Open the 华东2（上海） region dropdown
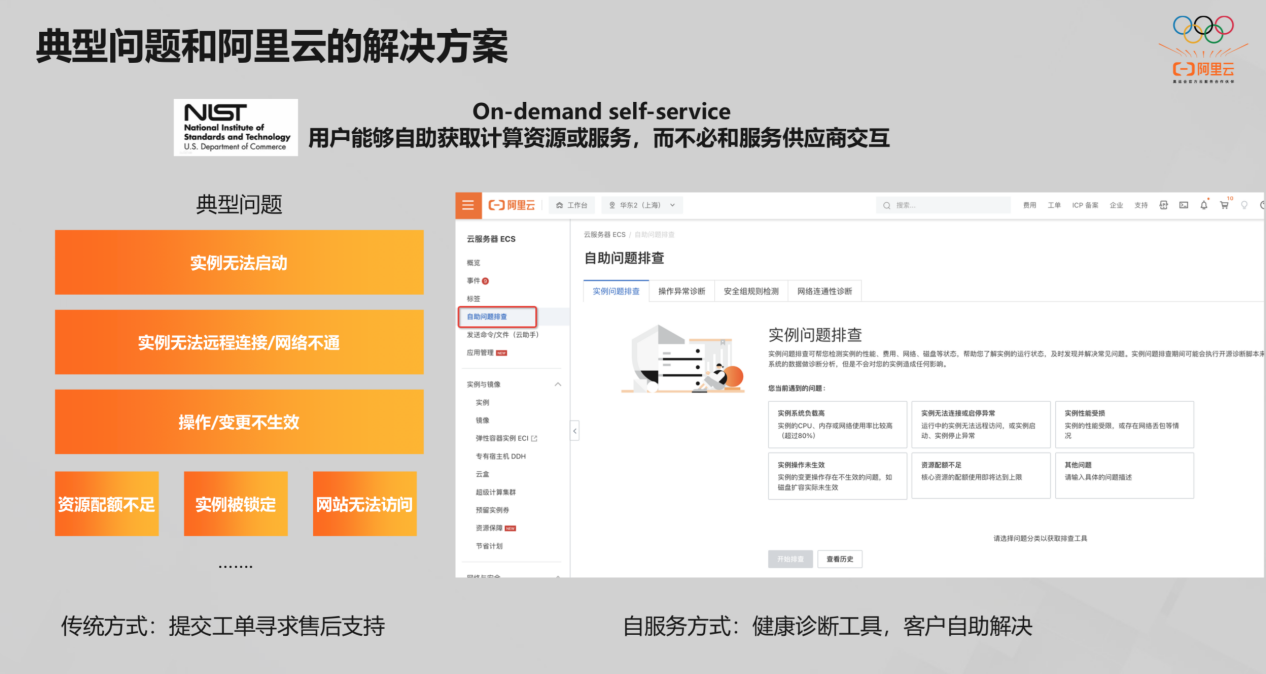 click(643, 205)
